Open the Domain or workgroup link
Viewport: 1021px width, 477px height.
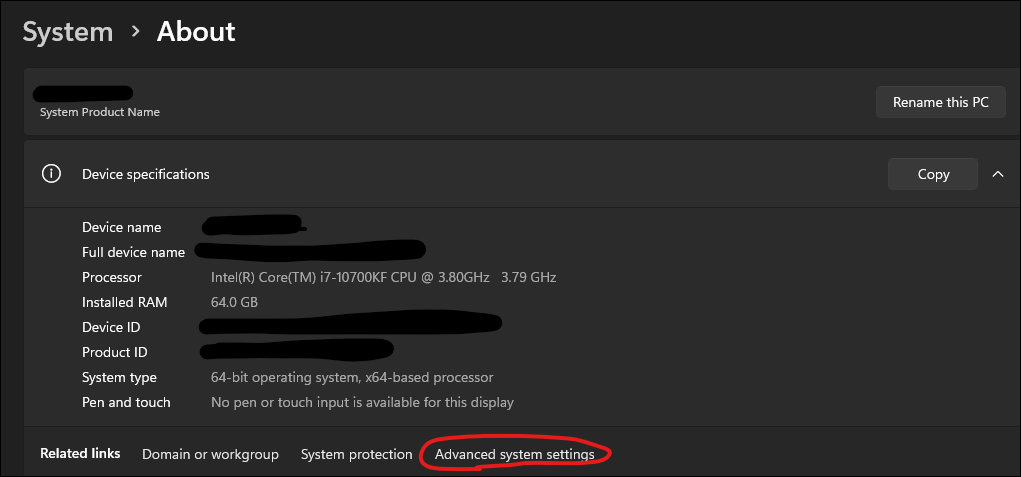click(210, 454)
